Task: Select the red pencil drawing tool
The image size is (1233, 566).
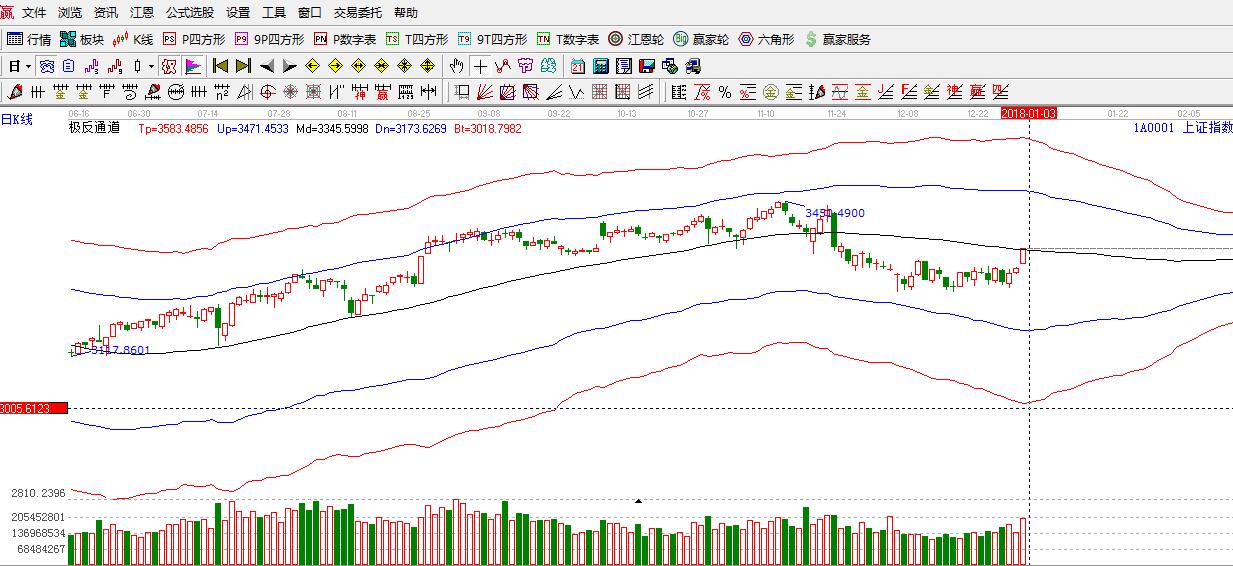Action: point(14,93)
